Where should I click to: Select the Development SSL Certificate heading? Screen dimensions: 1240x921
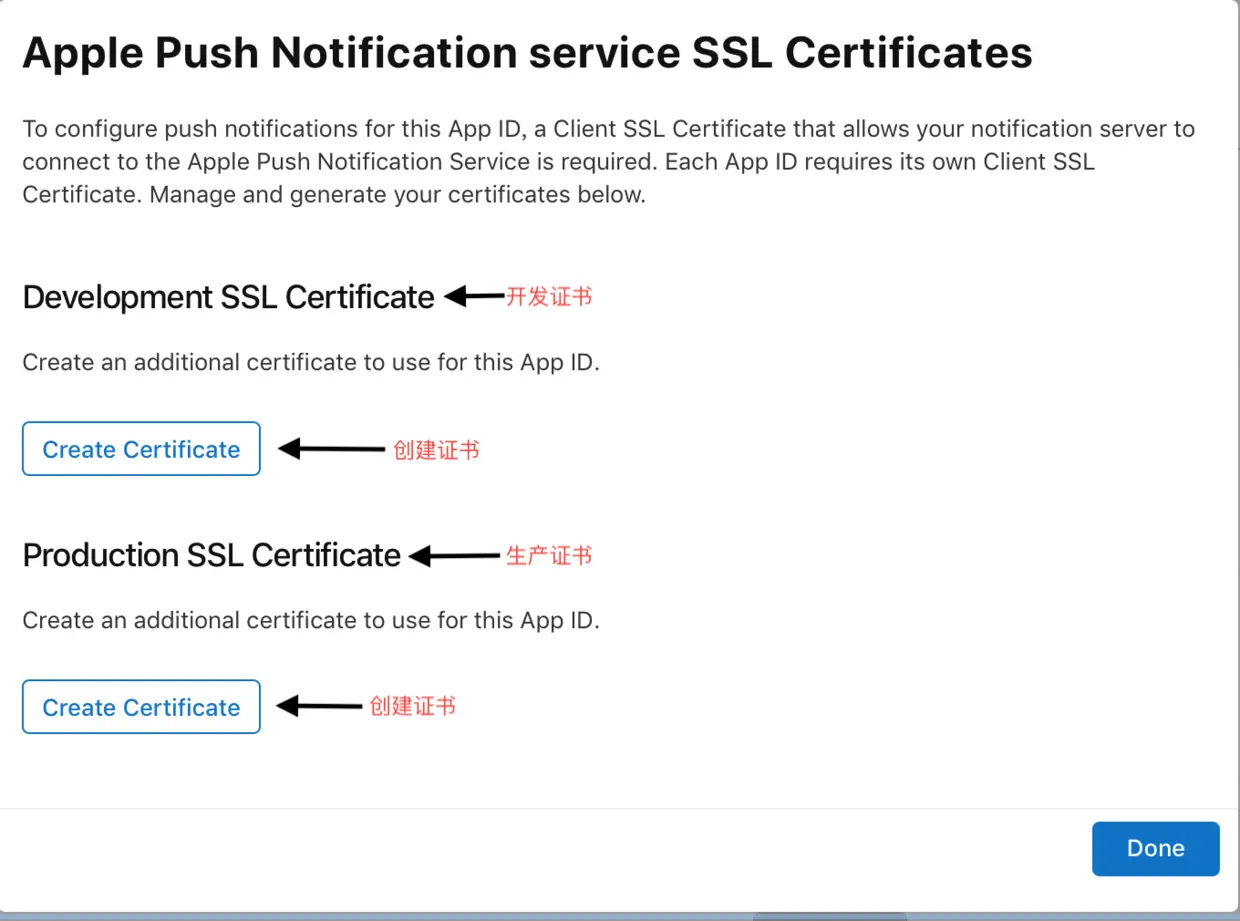[x=228, y=297]
